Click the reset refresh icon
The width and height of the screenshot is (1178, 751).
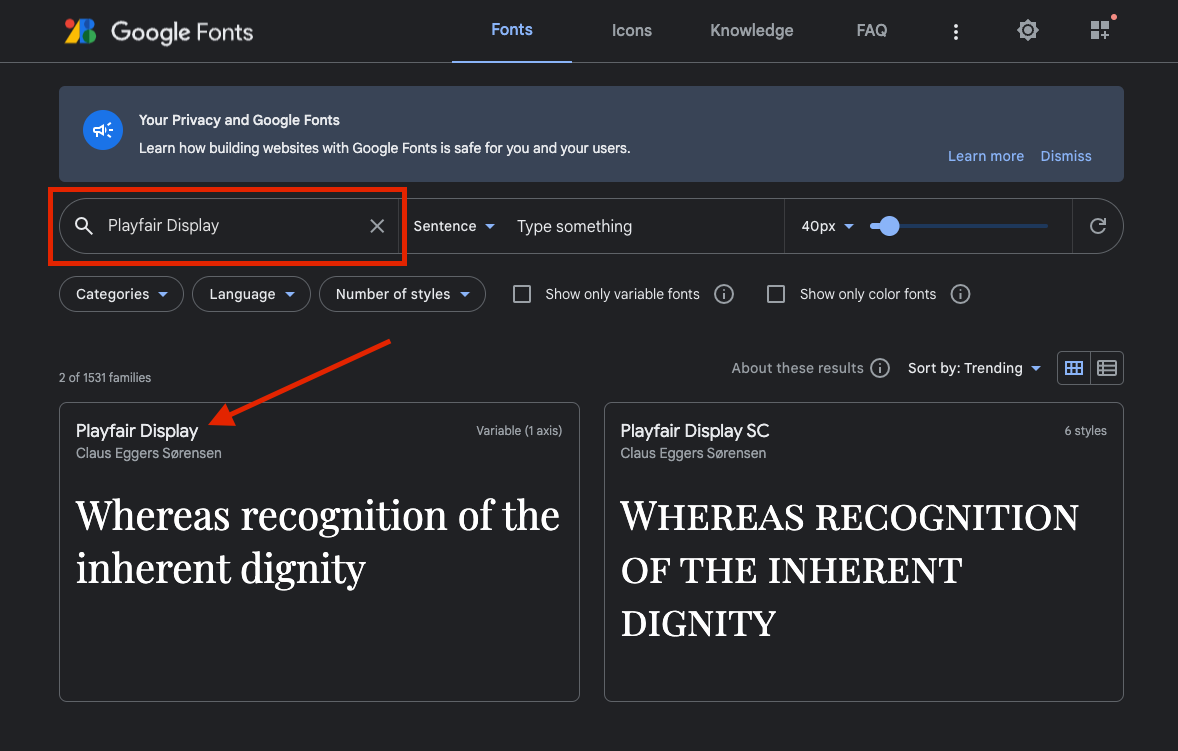[1098, 226]
